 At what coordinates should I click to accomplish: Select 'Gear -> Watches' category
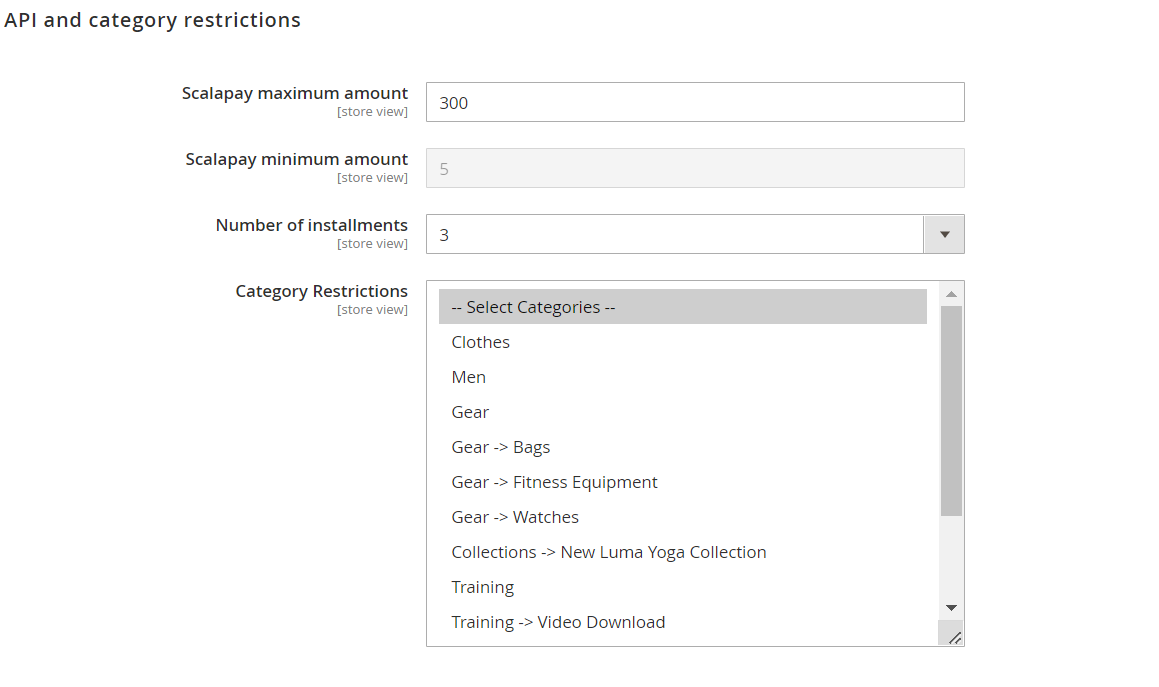pyautogui.click(x=515, y=517)
